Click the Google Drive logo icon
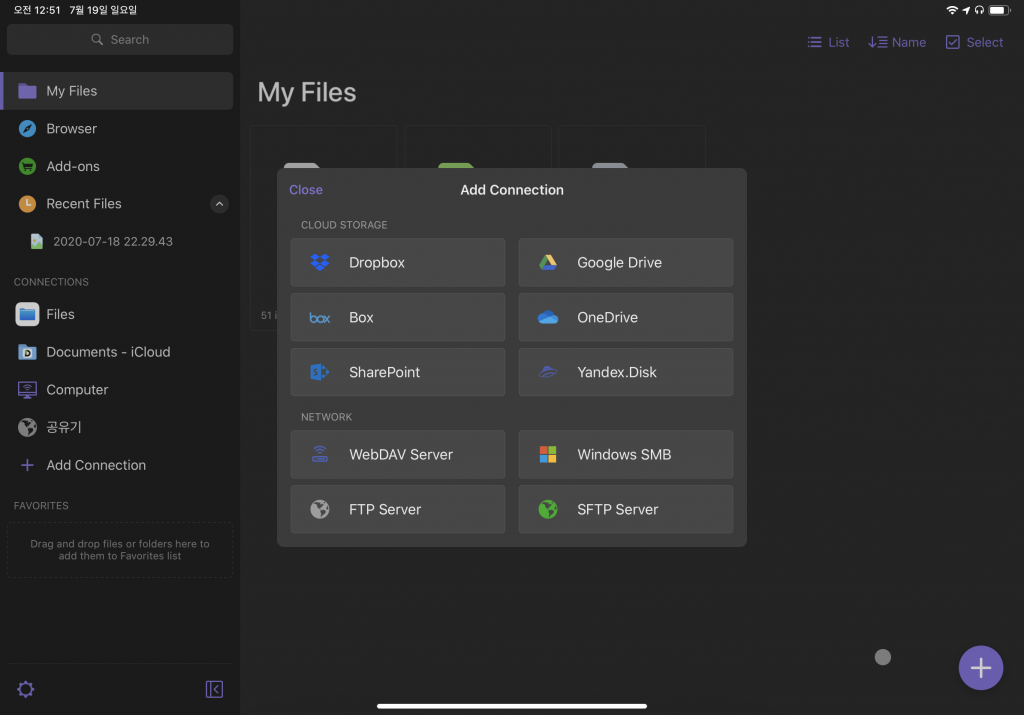 548,262
